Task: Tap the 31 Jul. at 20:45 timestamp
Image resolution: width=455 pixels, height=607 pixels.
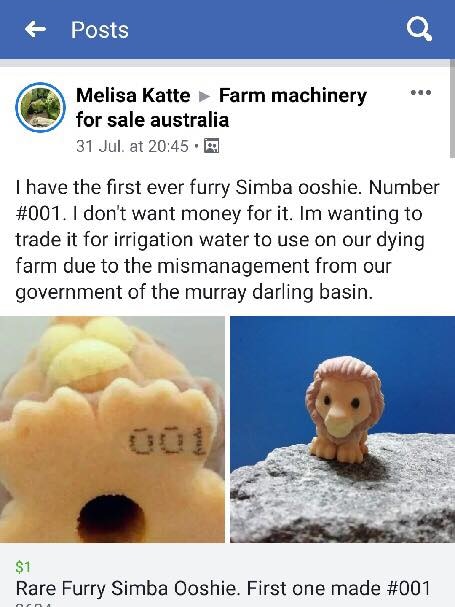Action: 132,146
